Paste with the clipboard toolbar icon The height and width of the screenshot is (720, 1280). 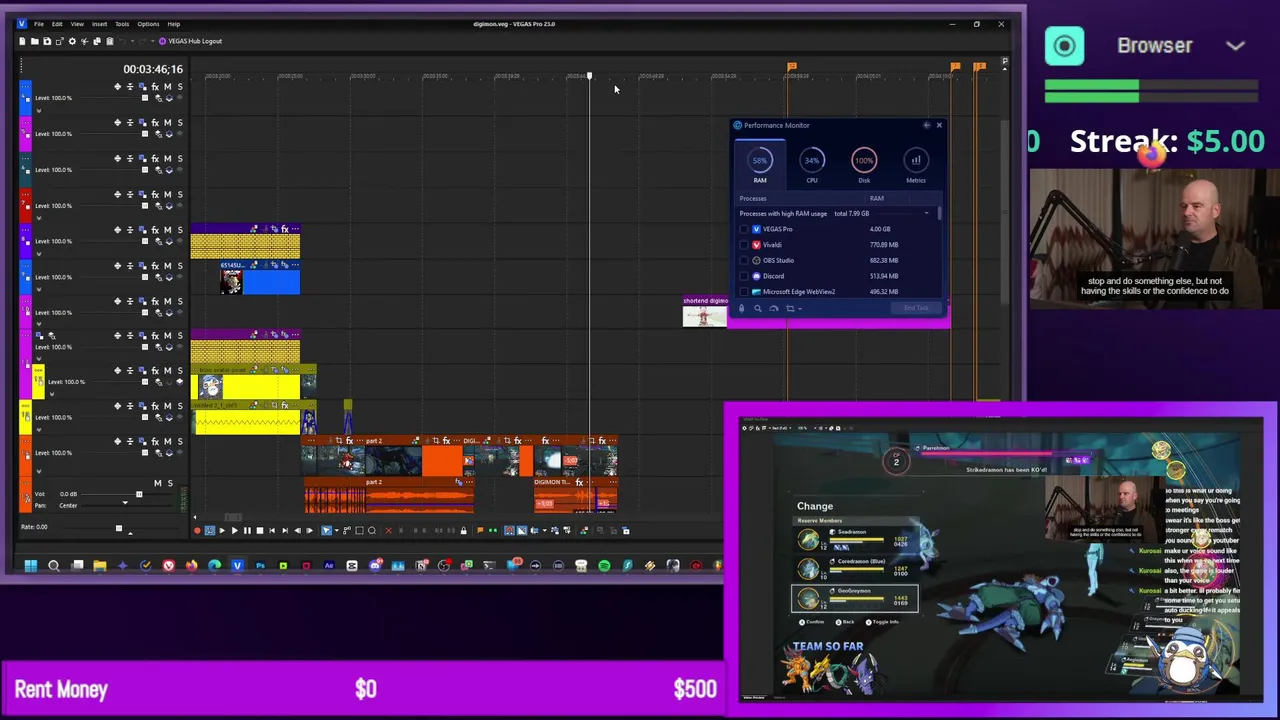(x=110, y=41)
